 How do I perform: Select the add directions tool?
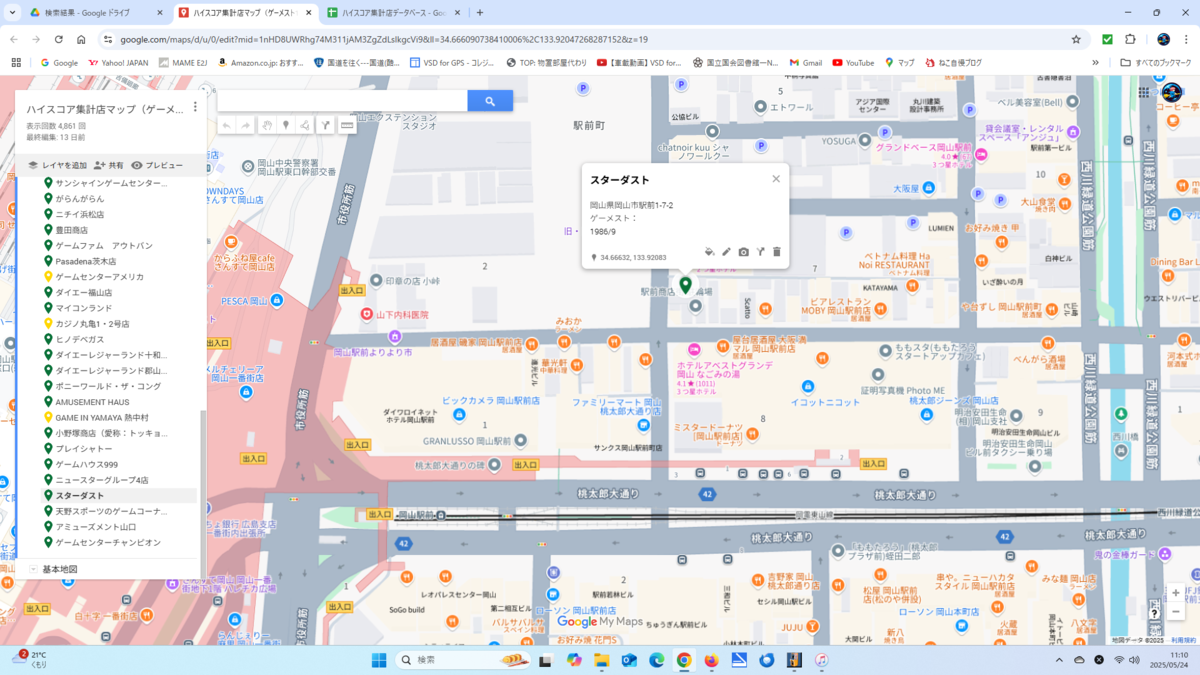[x=325, y=125]
